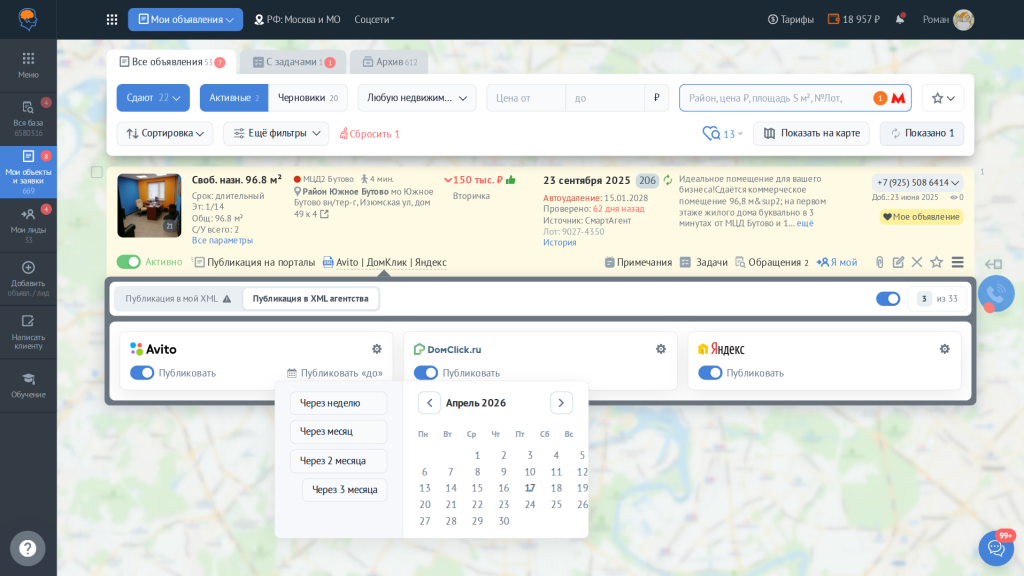
Task: Select April 24 in the calendar
Action: click(528, 504)
